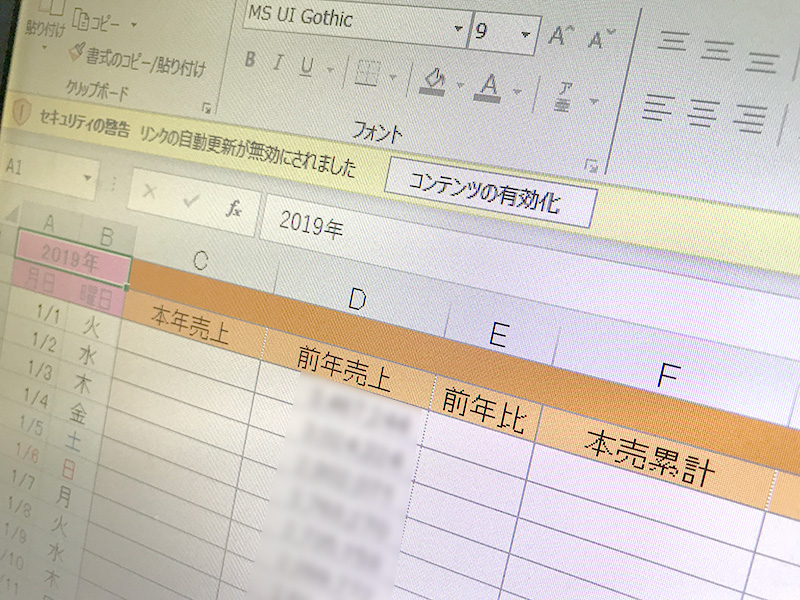
Task: Expand the underline style dropdown arrow
Action: (331, 70)
